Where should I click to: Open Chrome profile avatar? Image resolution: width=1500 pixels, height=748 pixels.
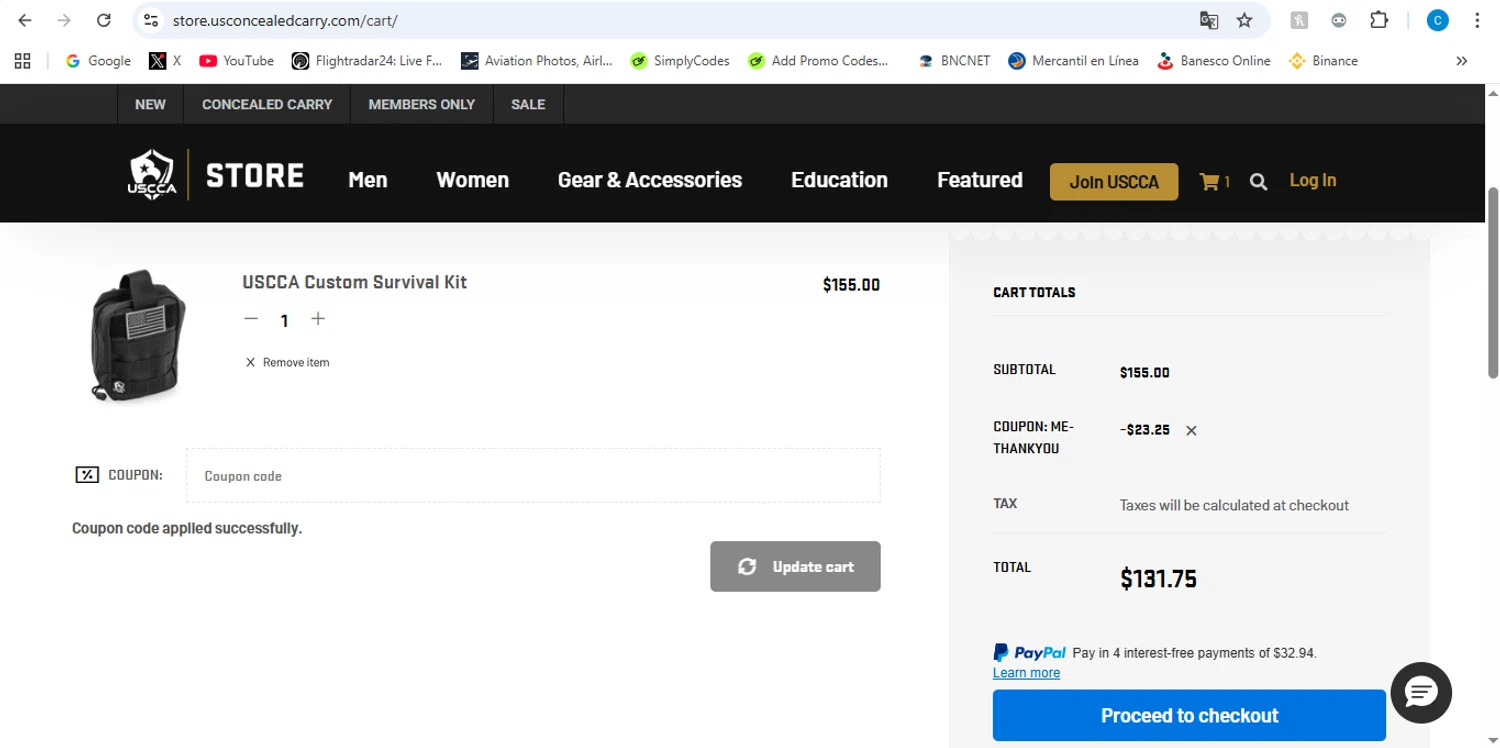tap(1437, 20)
